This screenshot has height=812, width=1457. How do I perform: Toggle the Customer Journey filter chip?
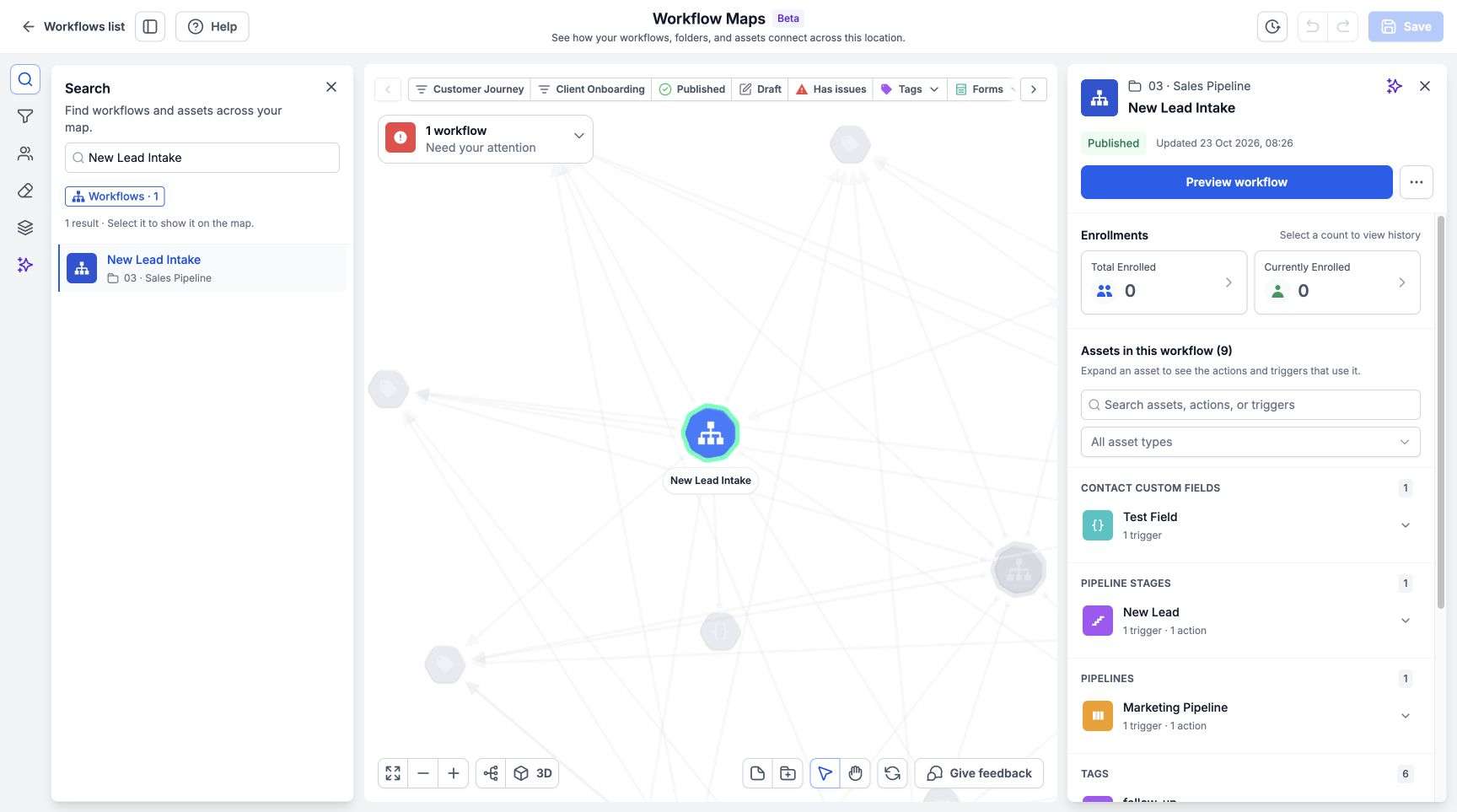[x=470, y=89]
